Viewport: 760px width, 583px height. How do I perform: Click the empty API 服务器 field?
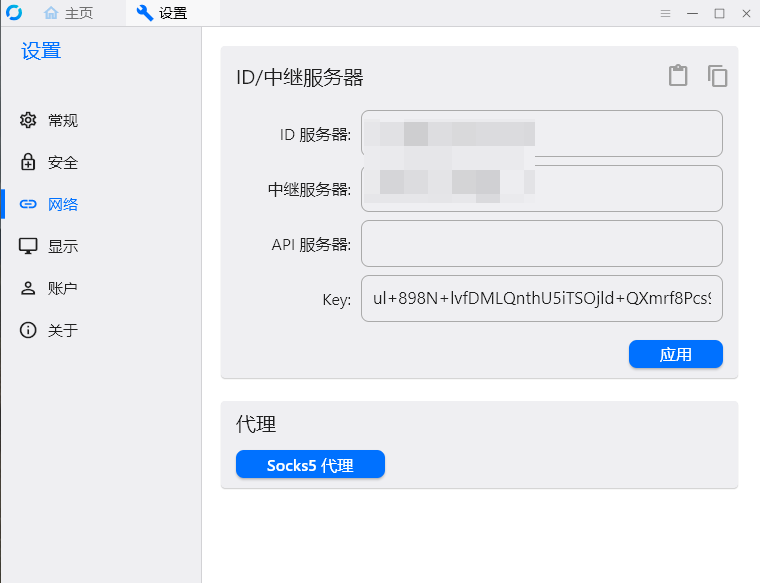click(x=541, y=244)
